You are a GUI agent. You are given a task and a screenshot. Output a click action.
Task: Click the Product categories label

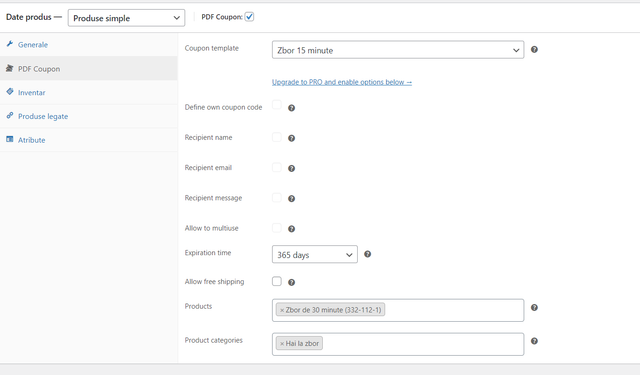[x=213, y=340]
